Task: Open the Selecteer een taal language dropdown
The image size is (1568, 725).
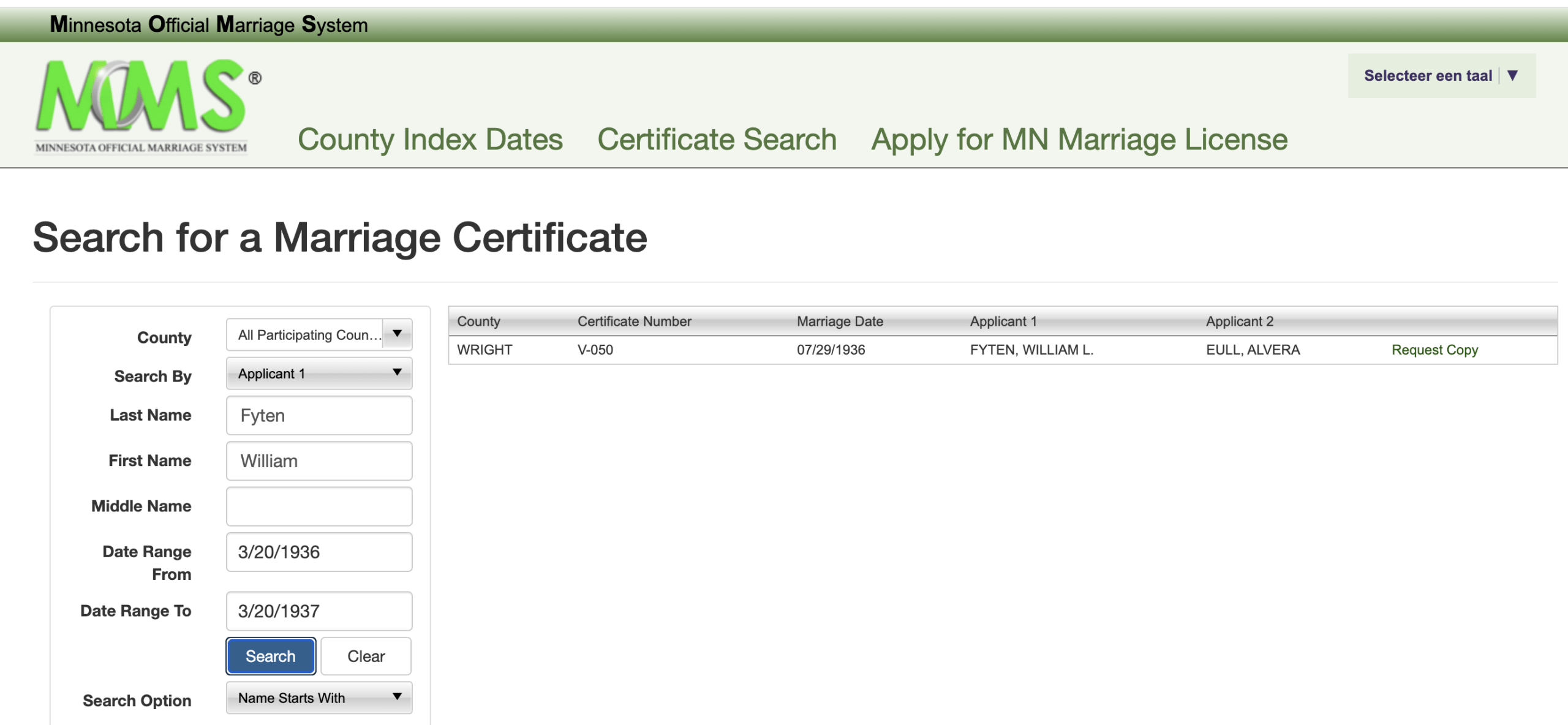Action: 1427,76
